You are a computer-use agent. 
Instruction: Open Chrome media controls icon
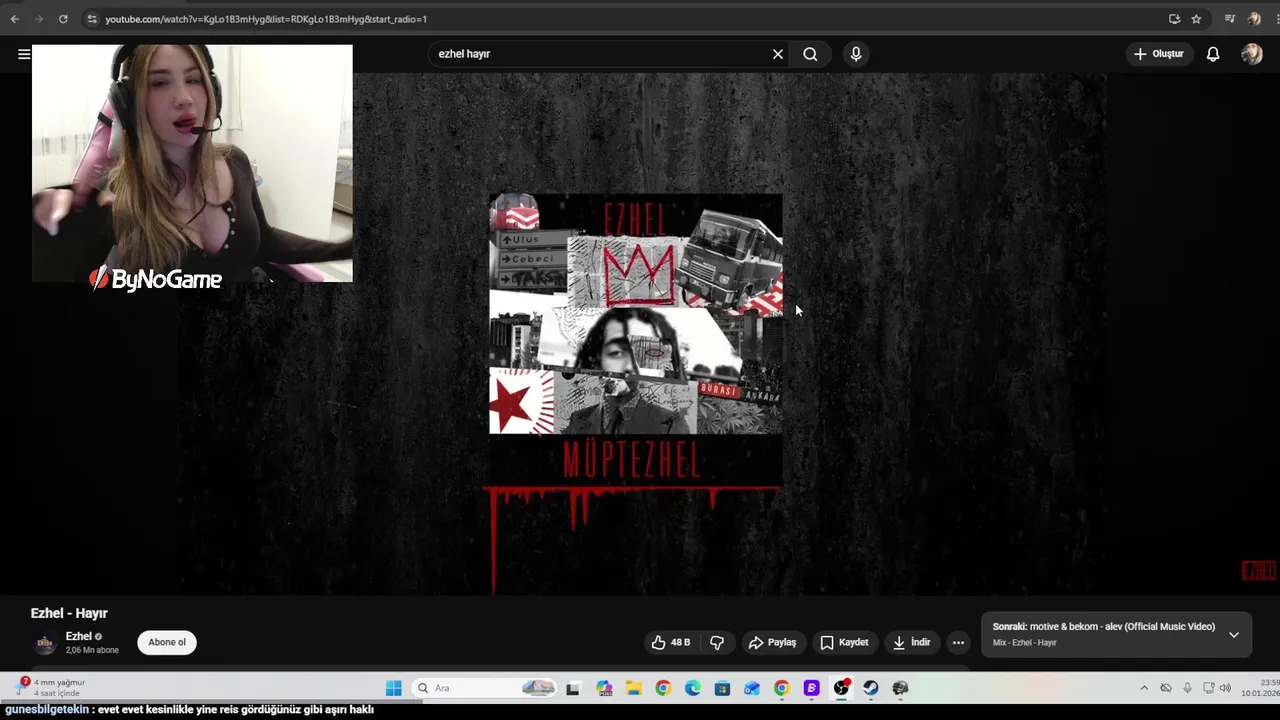(1230, 19)
